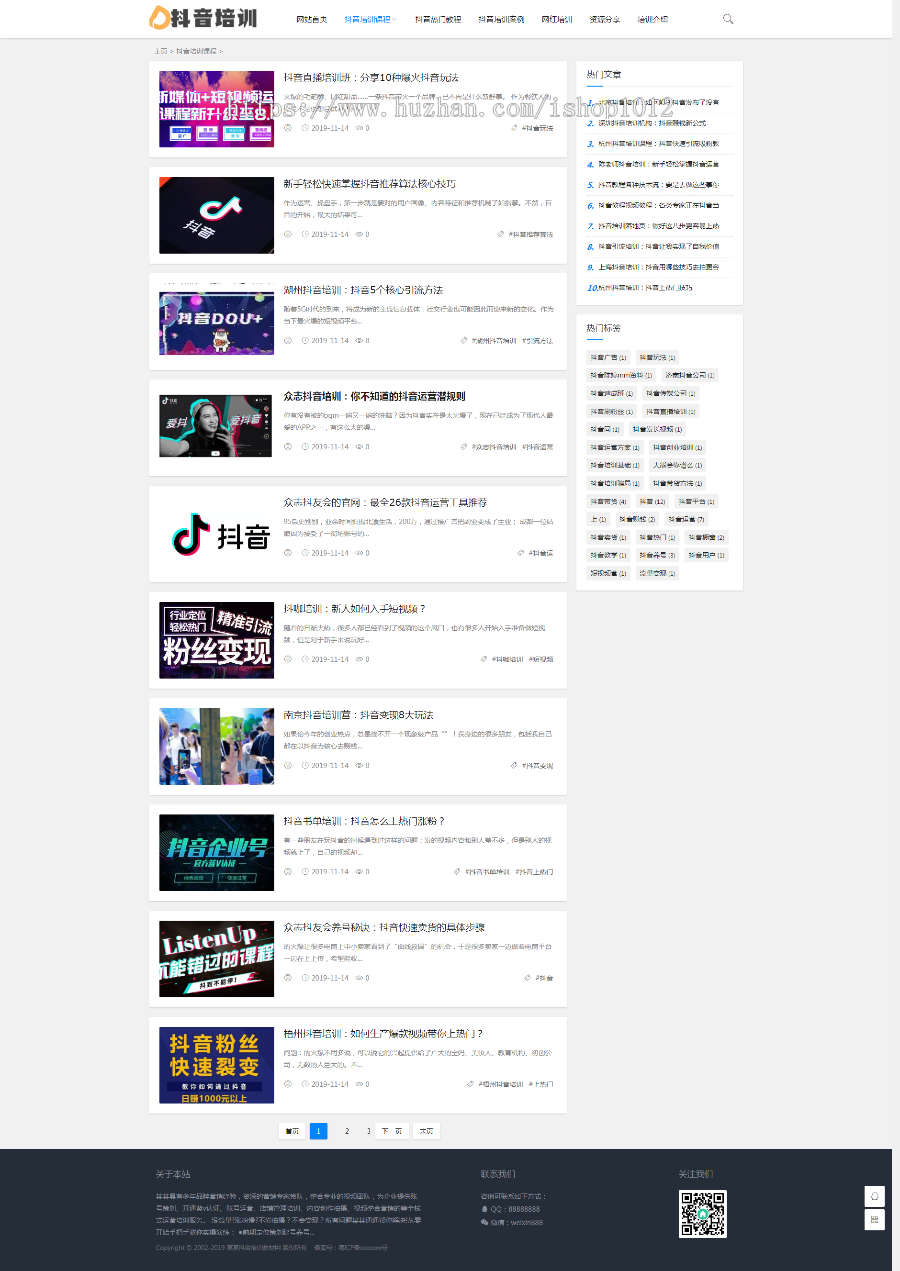Click the tag icon beside #抖音变现
900x1271 pixels.
[x=514, y=765]
